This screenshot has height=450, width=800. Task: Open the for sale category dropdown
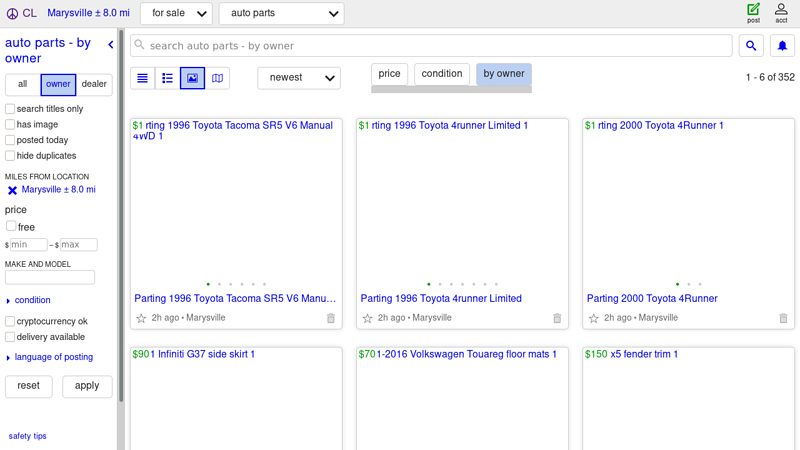click(x=177, y=13)
